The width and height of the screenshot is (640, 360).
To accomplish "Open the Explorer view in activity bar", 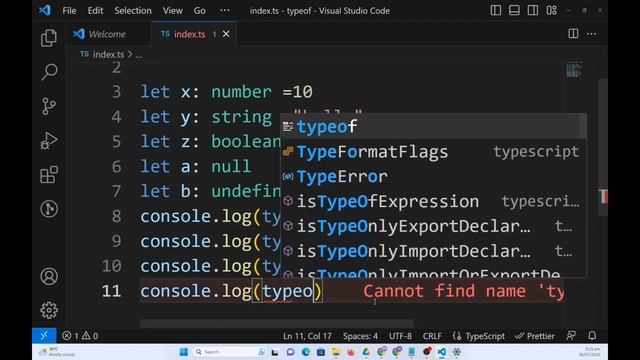I will [x=49, y=38].
